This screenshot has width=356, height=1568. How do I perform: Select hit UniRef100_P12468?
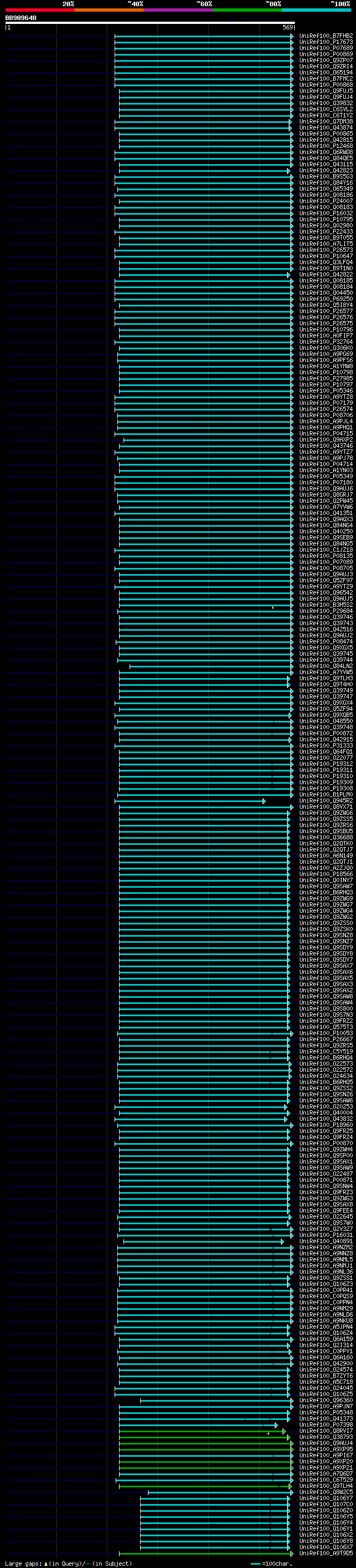coord(326,146)
